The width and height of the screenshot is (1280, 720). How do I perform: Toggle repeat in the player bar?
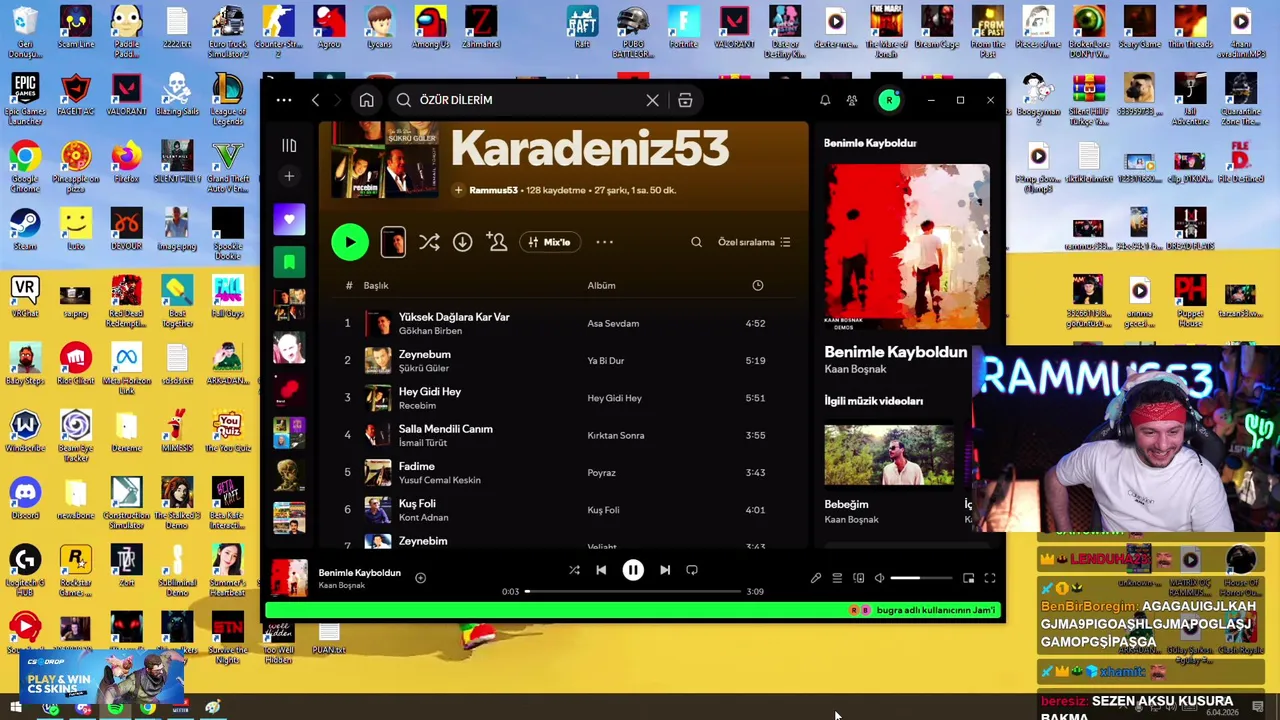[692, 570]
